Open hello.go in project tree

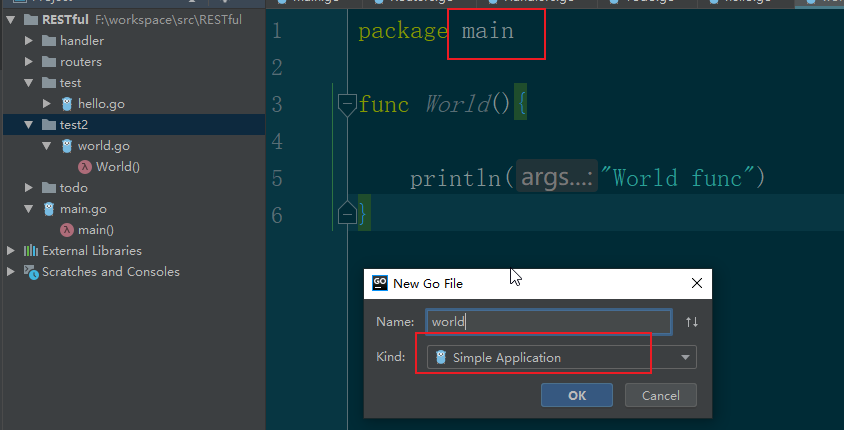coord(101,104)
